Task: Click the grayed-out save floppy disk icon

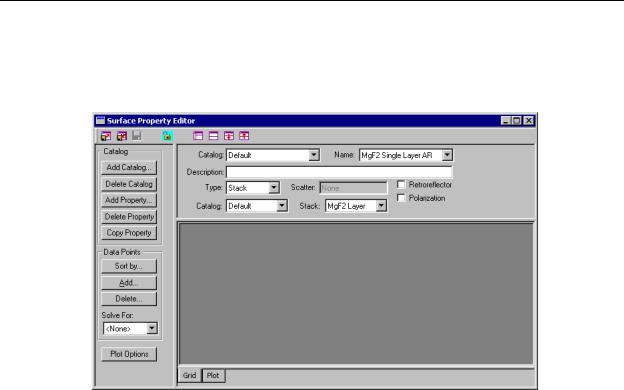Action: point(136,136)
